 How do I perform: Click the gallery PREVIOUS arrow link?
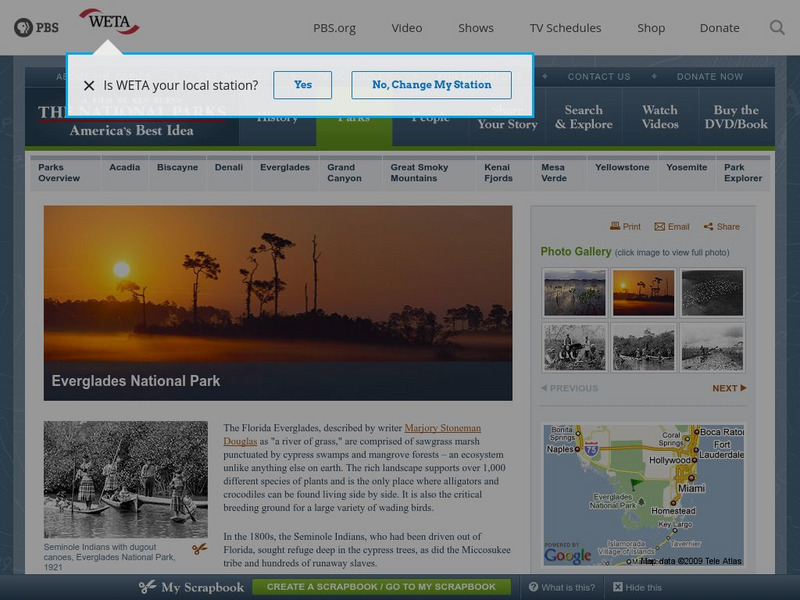[569, 388]
